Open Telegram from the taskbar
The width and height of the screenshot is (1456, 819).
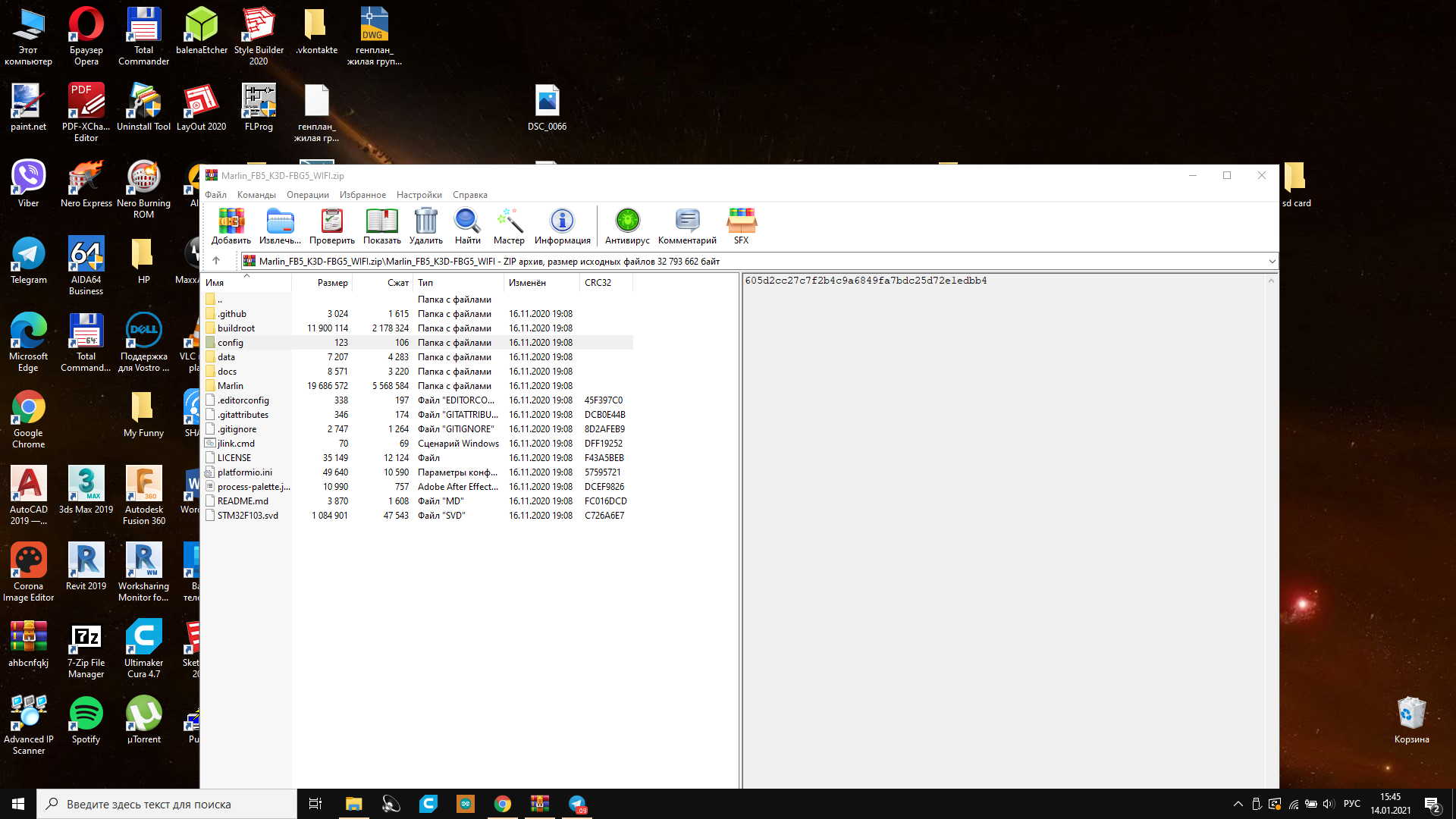pyautogui.click(x=577, y=804)
